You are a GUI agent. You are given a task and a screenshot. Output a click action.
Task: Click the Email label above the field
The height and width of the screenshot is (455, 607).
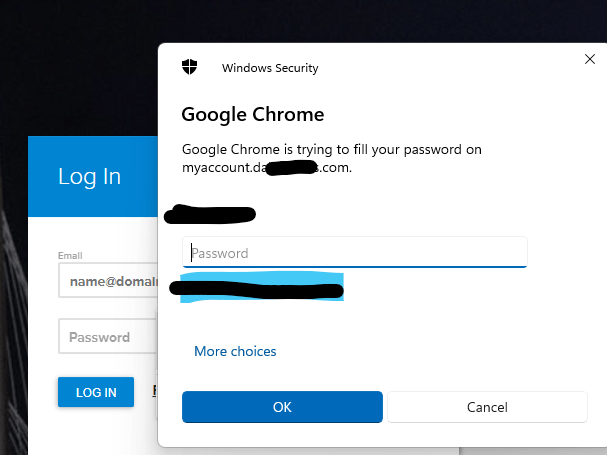coord(70,256)
